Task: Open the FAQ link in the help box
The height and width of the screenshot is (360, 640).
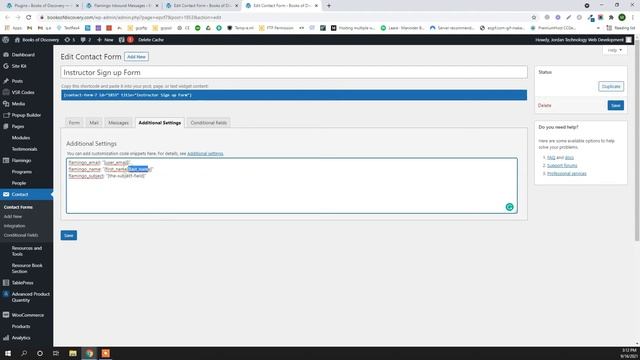Action: pos(551,158)
